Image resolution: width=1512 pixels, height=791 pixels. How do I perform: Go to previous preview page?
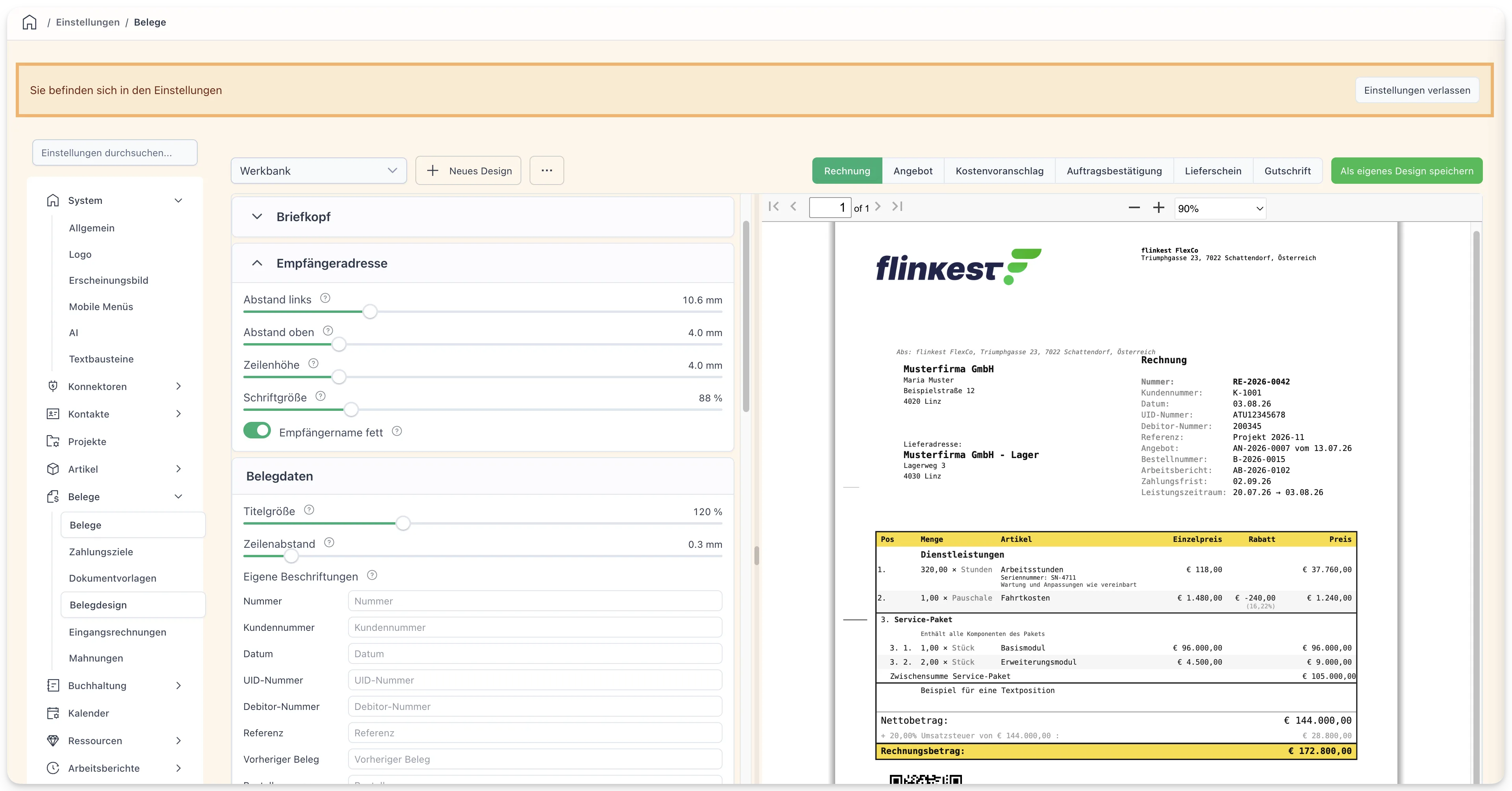click(793, 207)
